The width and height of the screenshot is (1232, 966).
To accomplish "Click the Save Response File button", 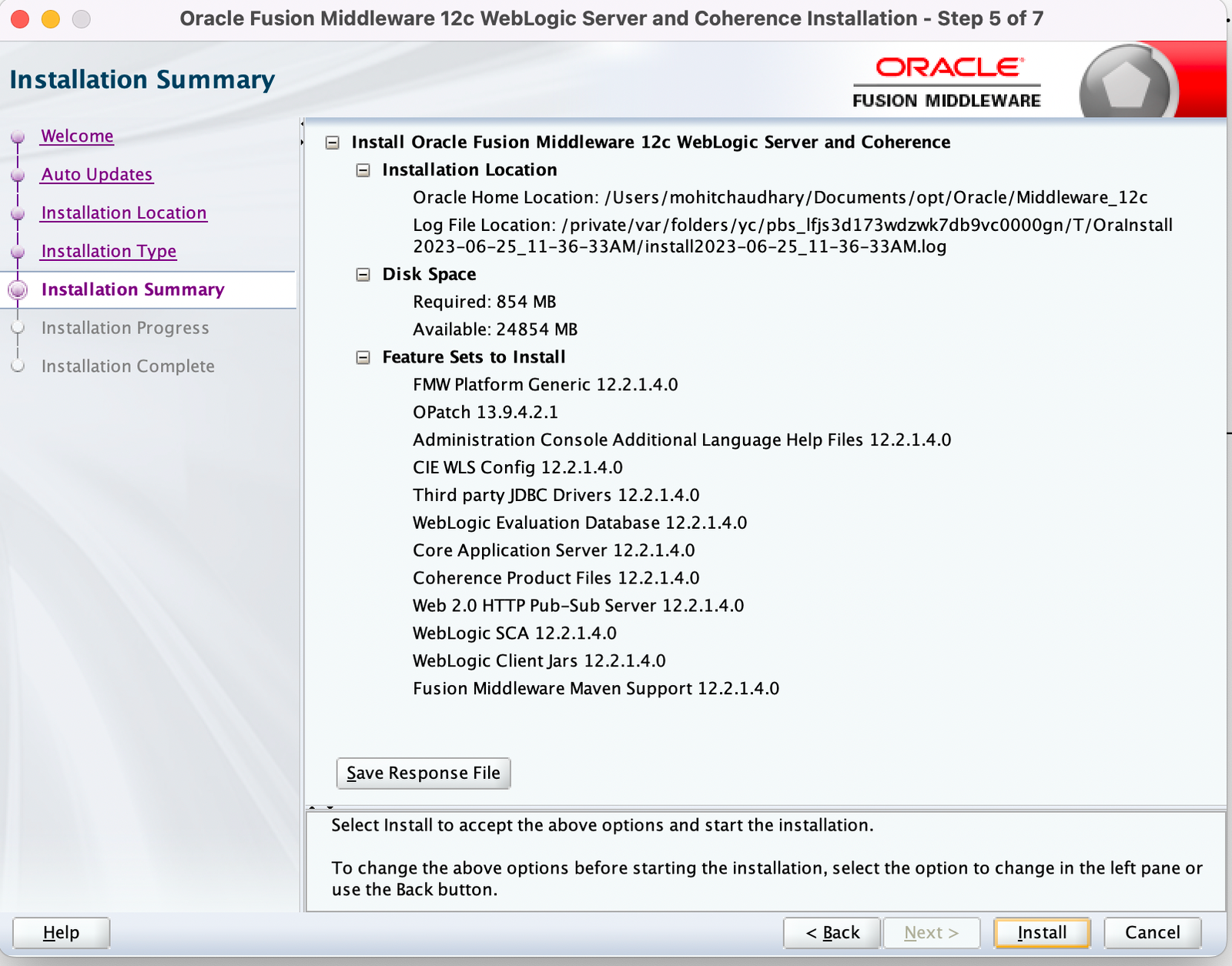I will (423, 773).
